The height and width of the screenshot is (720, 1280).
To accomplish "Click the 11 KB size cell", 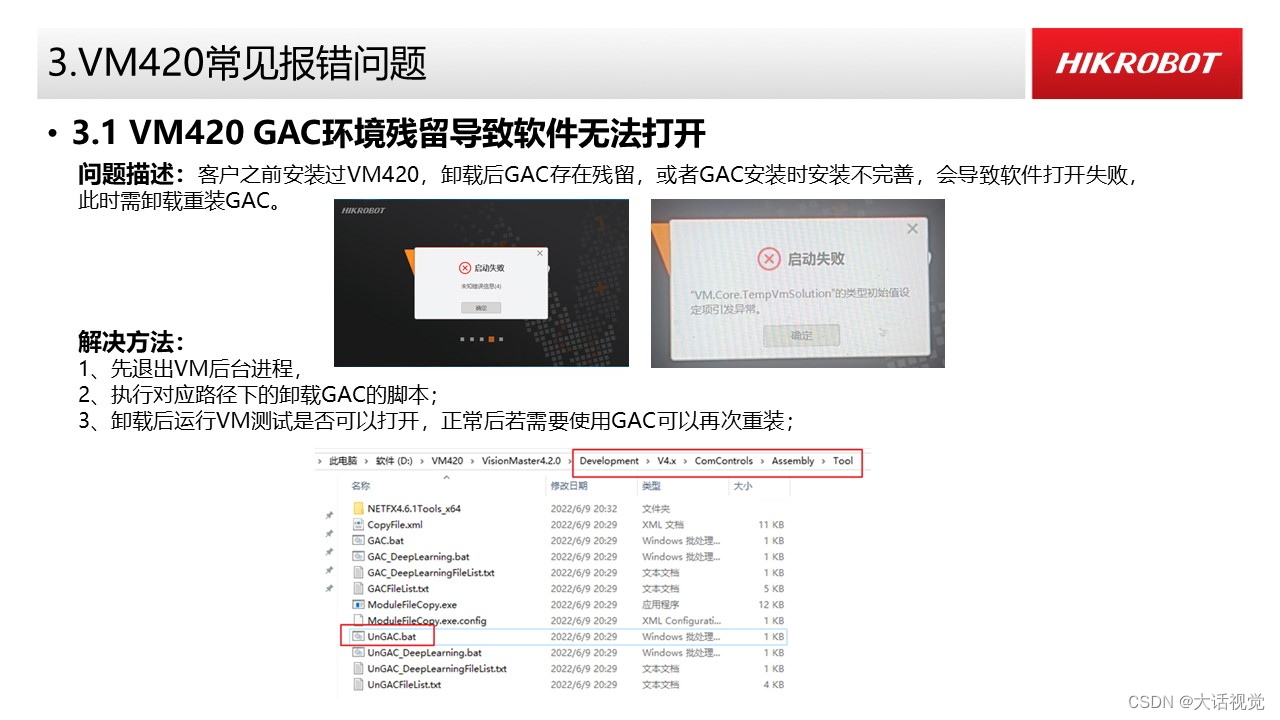I will click(x=771, y=525).
